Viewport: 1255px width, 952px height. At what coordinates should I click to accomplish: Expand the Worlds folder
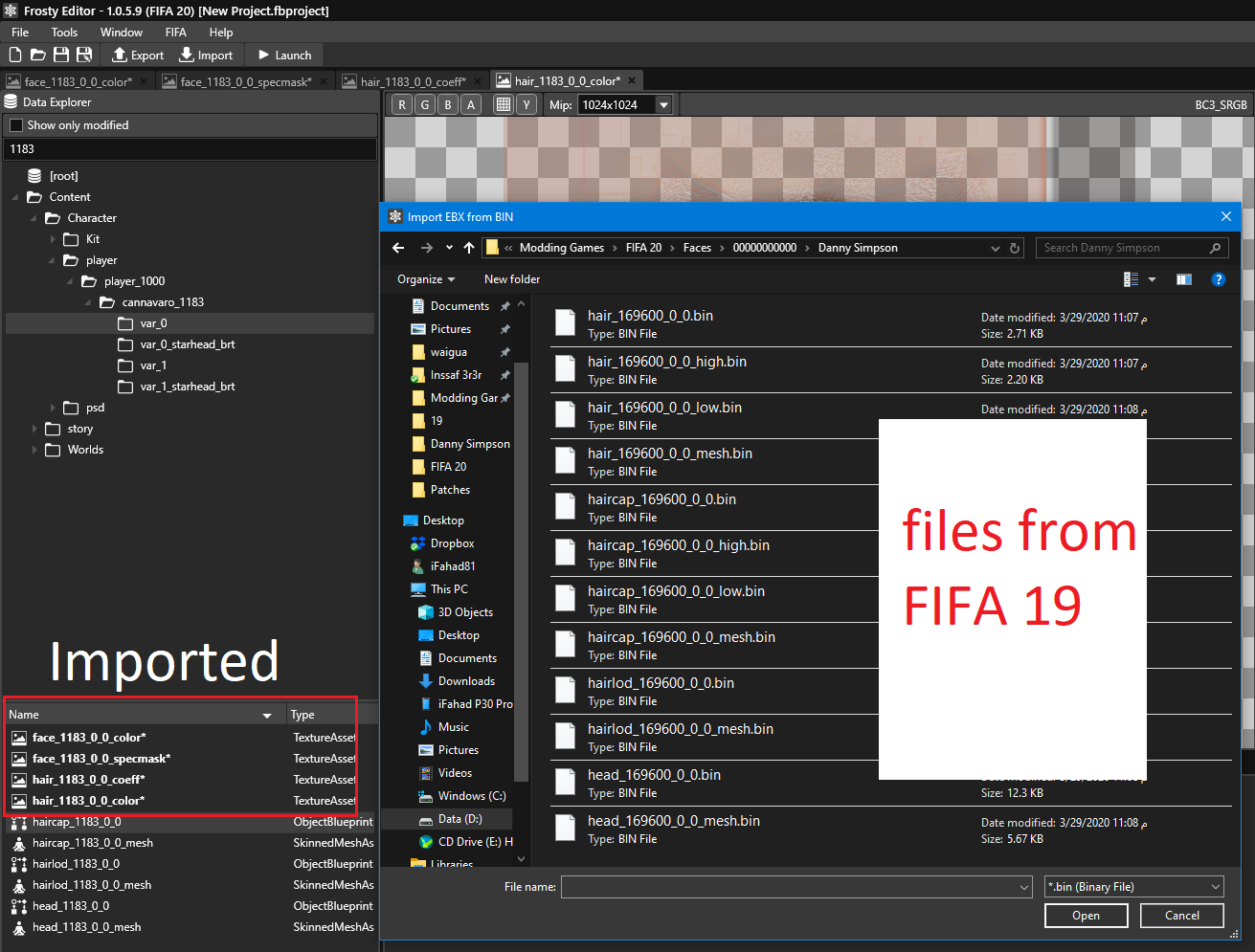34,450
